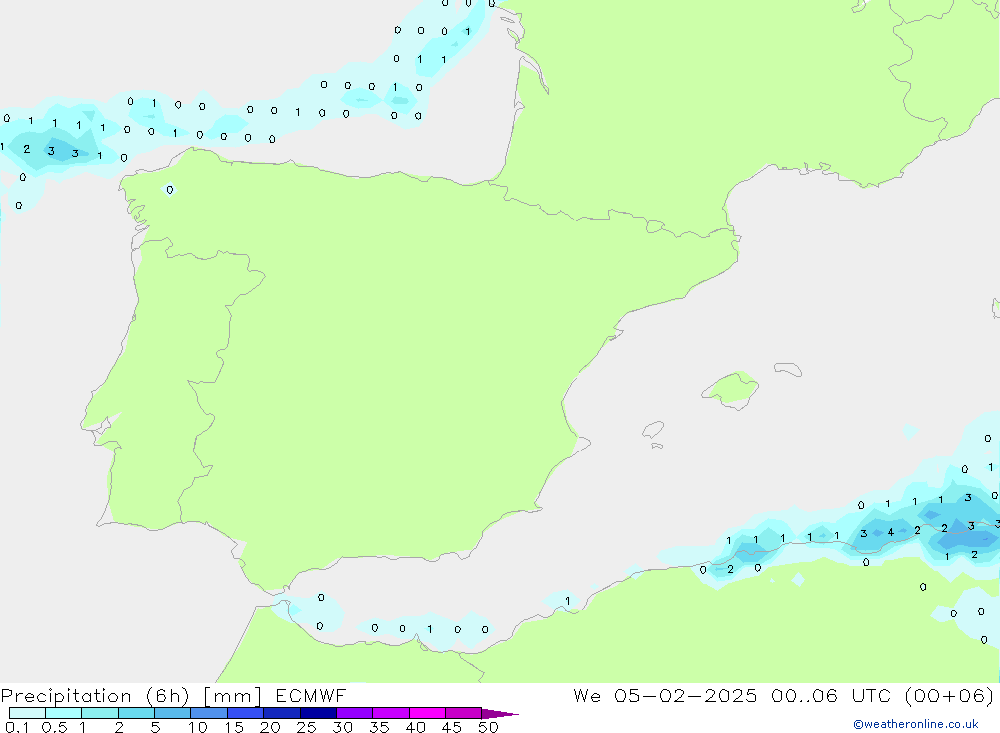Click the 20–25 mm dark blue swatch
The width and height of the screenshot is (1000, 733).
[282, 713]
